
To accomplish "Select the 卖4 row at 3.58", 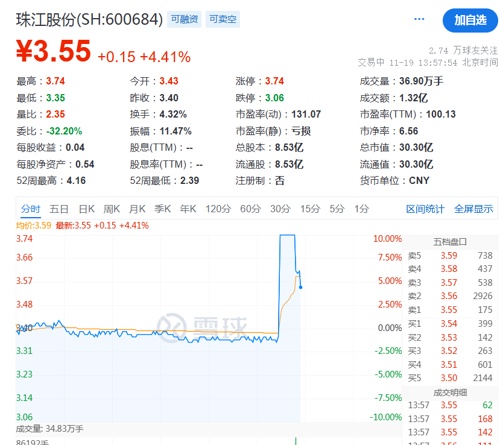I will pyautogui.click(x=450, y=269).
